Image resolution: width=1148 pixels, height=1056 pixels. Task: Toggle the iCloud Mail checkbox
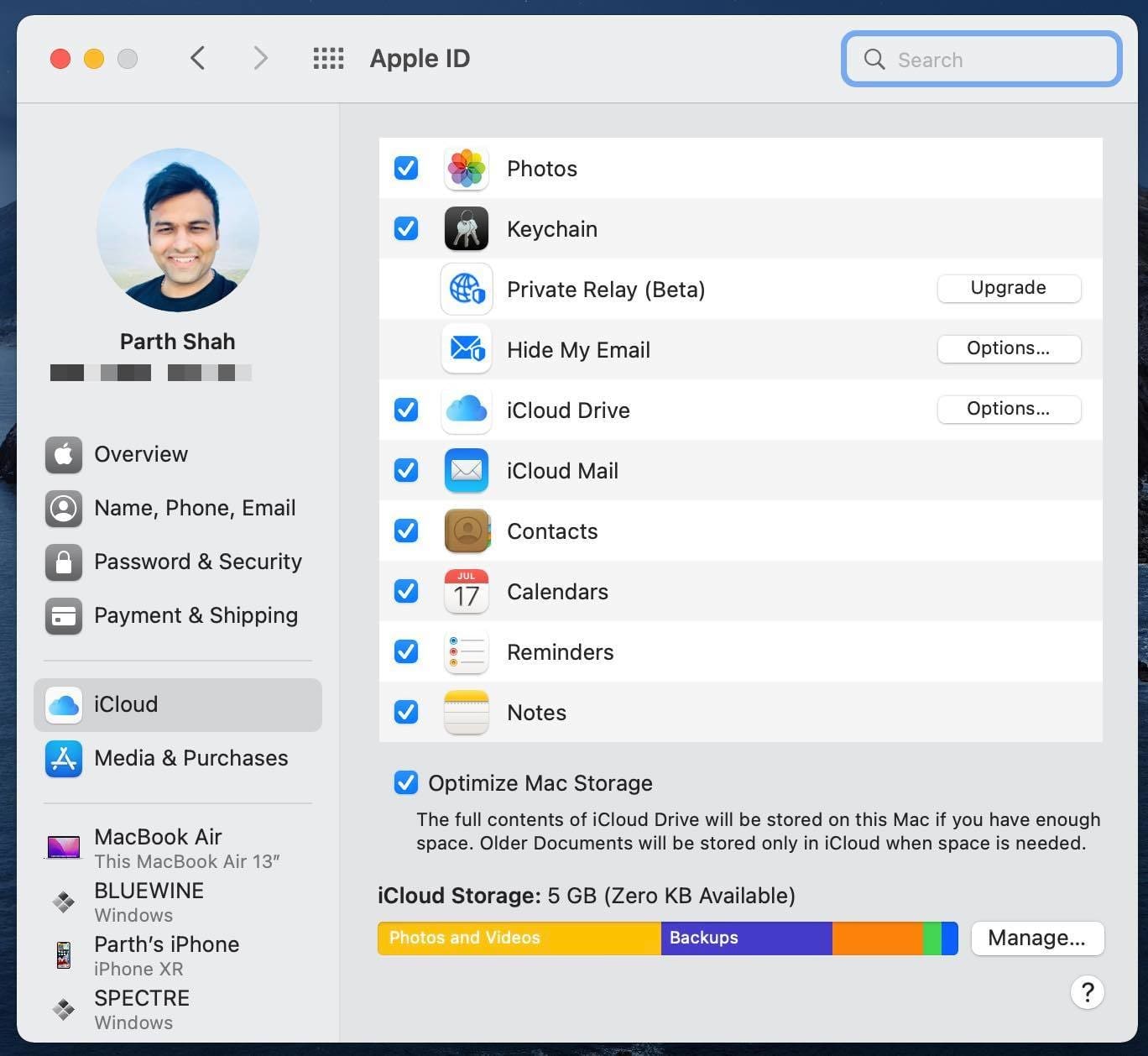point(406,470)
